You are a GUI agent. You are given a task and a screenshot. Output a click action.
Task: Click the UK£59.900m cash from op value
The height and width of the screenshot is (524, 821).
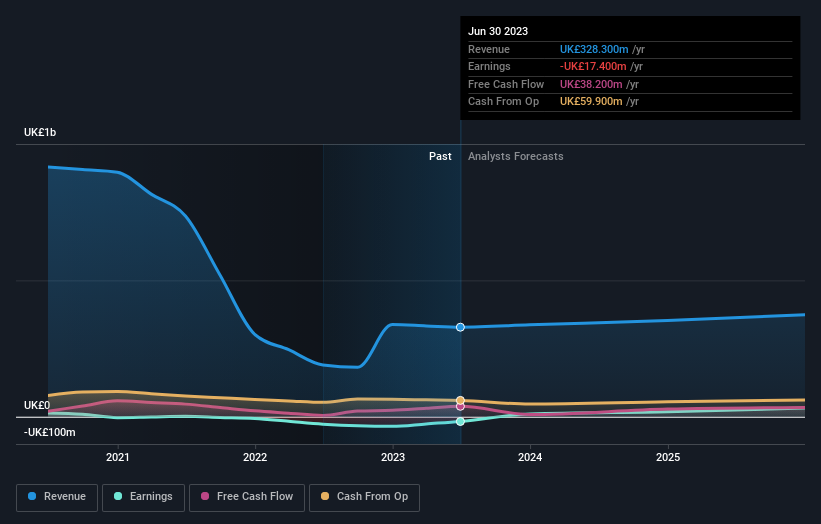(x=591, y=102)
